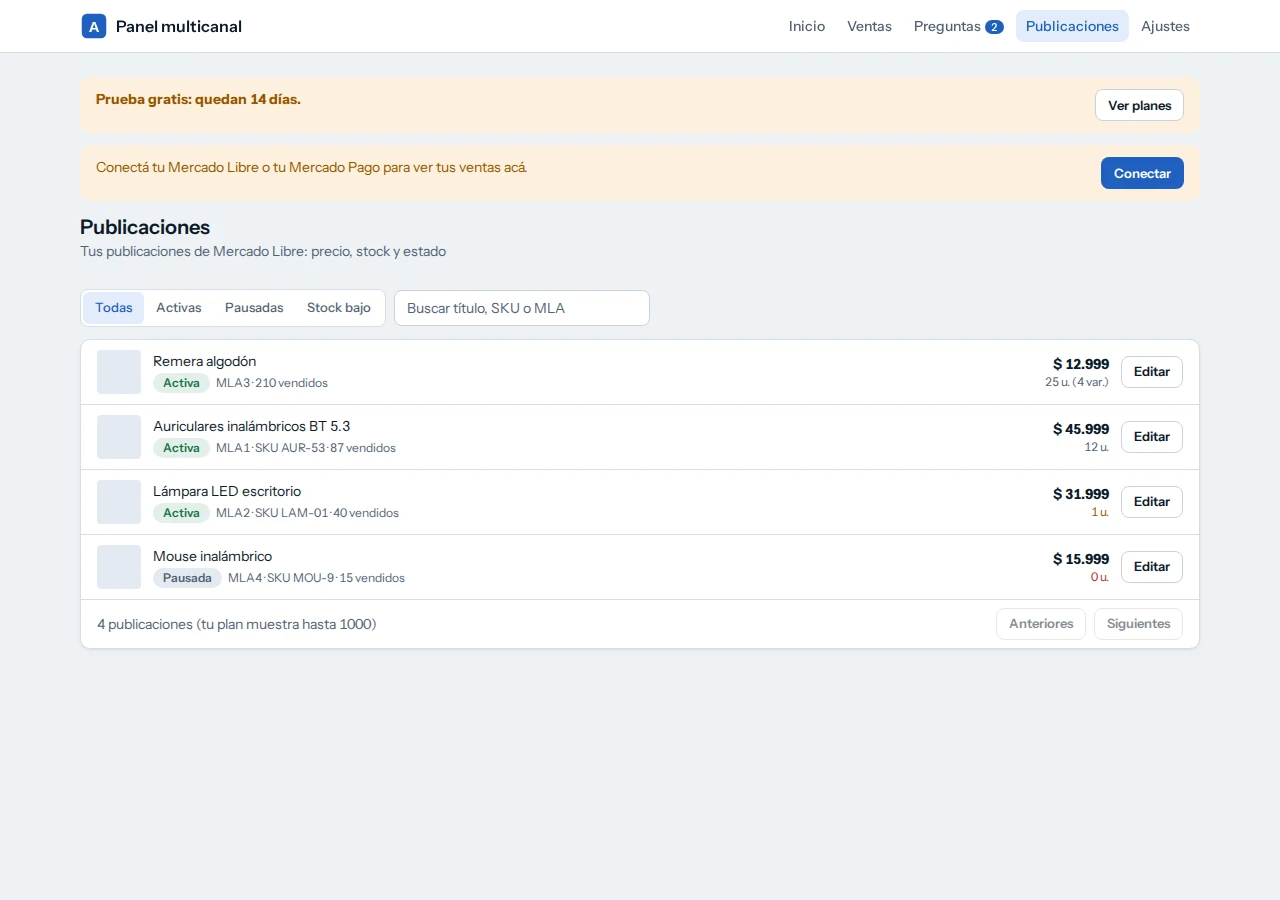Click the $ 45.999 price
The height and width of the screenshot is (900, 1280).
[1081, 429]
